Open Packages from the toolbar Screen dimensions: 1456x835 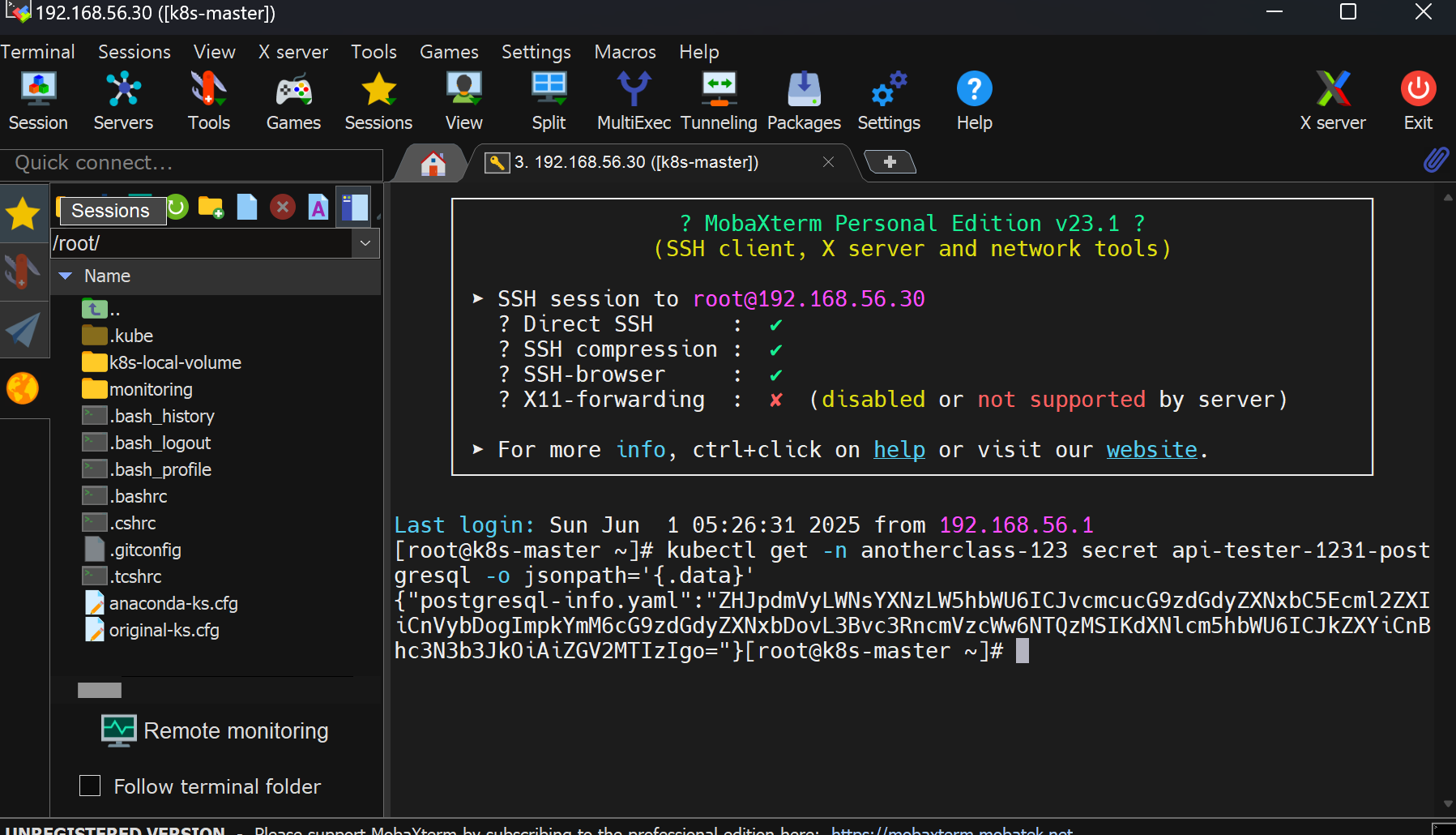(x=804, y=101)
